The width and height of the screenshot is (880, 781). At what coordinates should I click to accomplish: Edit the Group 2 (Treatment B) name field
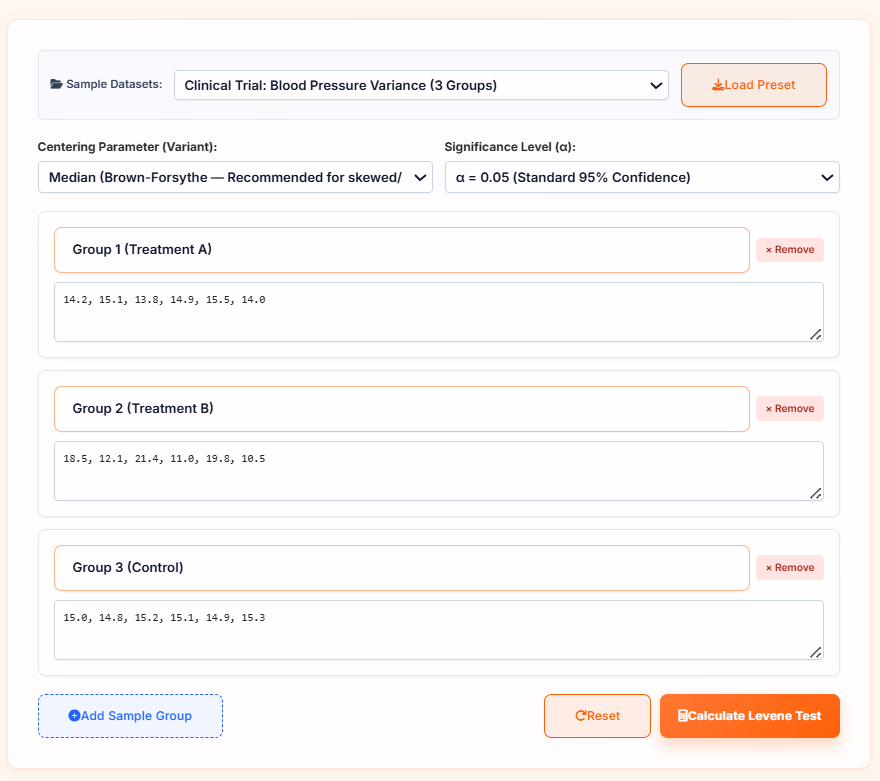tap(402, 408)
